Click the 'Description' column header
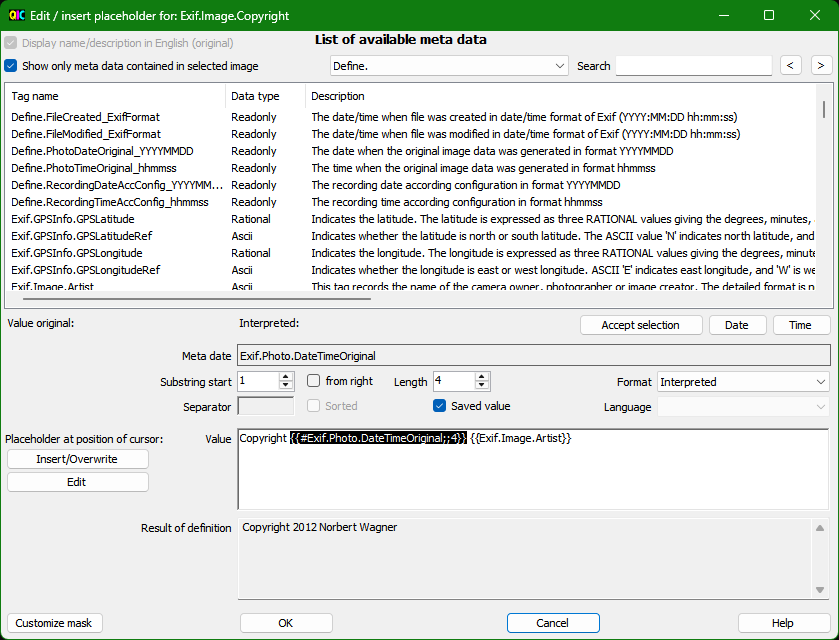This screenshot has height=640, width=839. click(x=562, y=96)
